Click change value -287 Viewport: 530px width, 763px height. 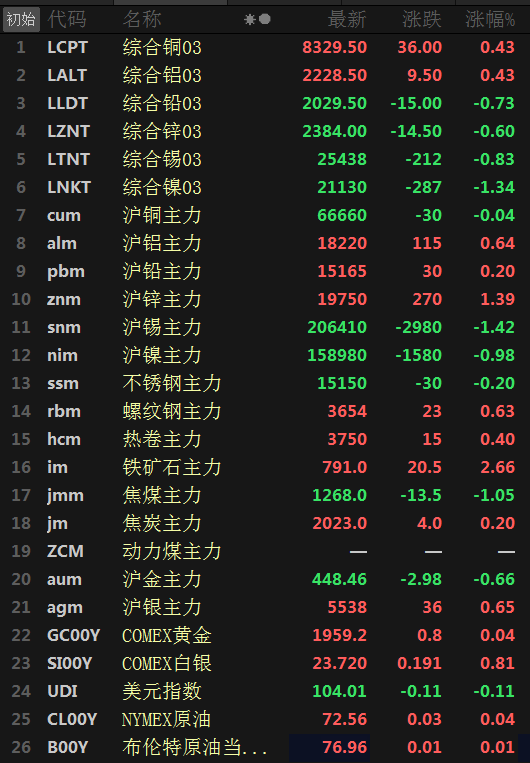coord(423,187)
